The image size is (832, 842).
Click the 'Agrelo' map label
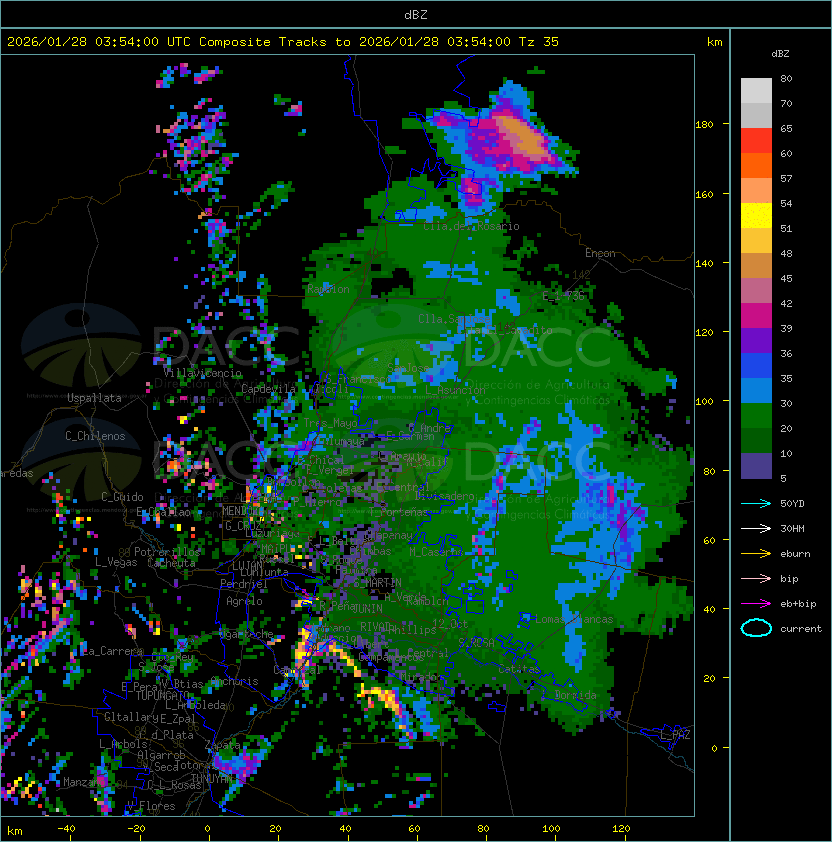point(244,601)
